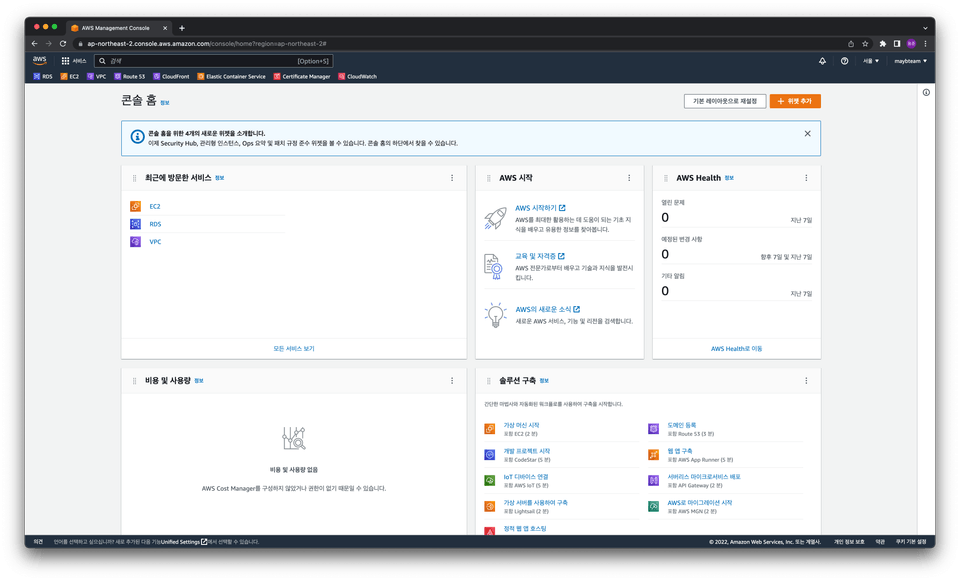960x581 pixels.
Task: Open RDS favorite shortcut in bookmarks bar
Action: tap(43, 77)
